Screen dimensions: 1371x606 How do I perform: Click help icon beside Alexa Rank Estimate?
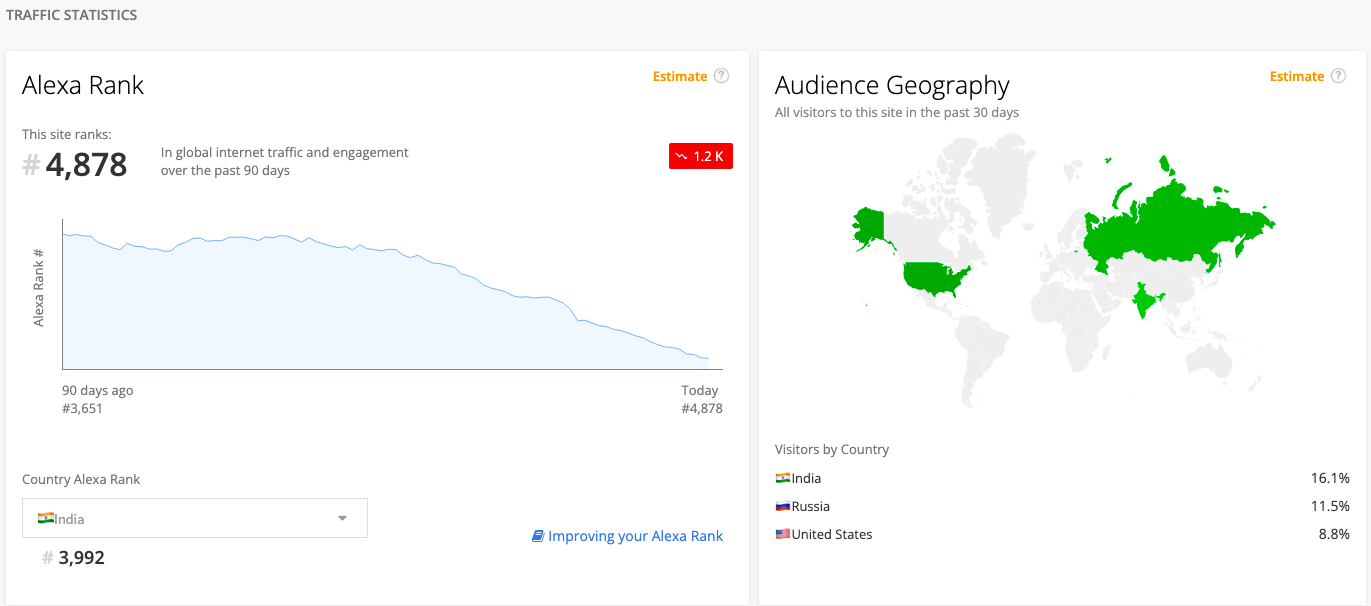point(721,76)
